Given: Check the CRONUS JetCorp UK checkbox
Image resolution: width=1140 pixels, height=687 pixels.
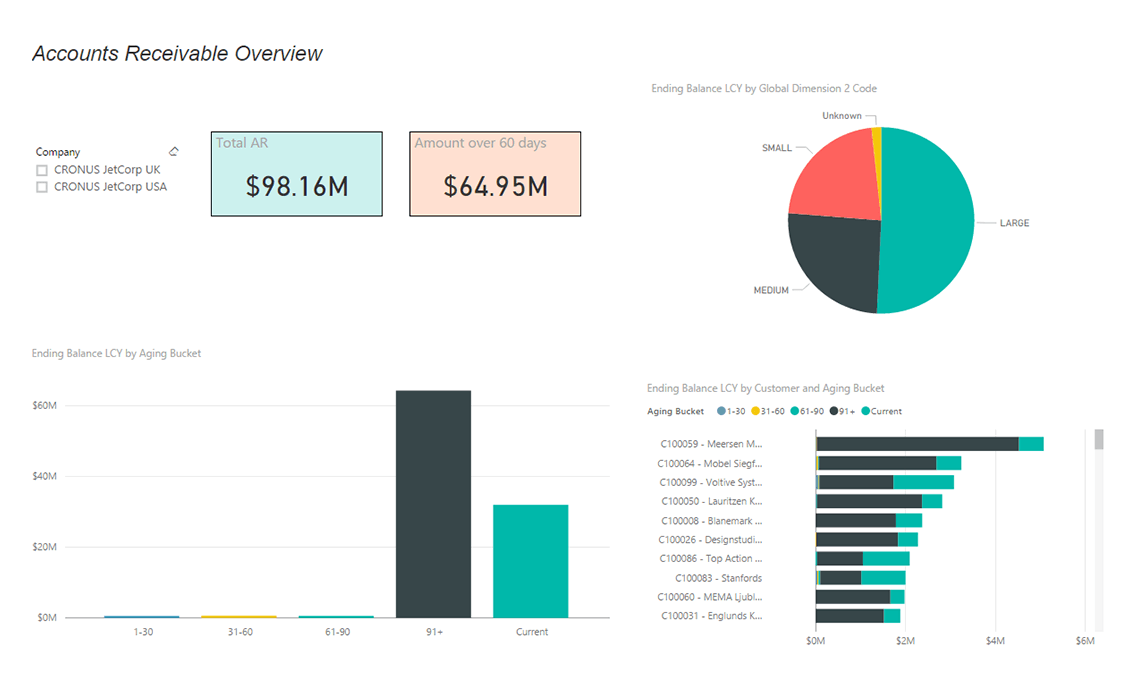Looking at the screenshot, I should (42, 170).
